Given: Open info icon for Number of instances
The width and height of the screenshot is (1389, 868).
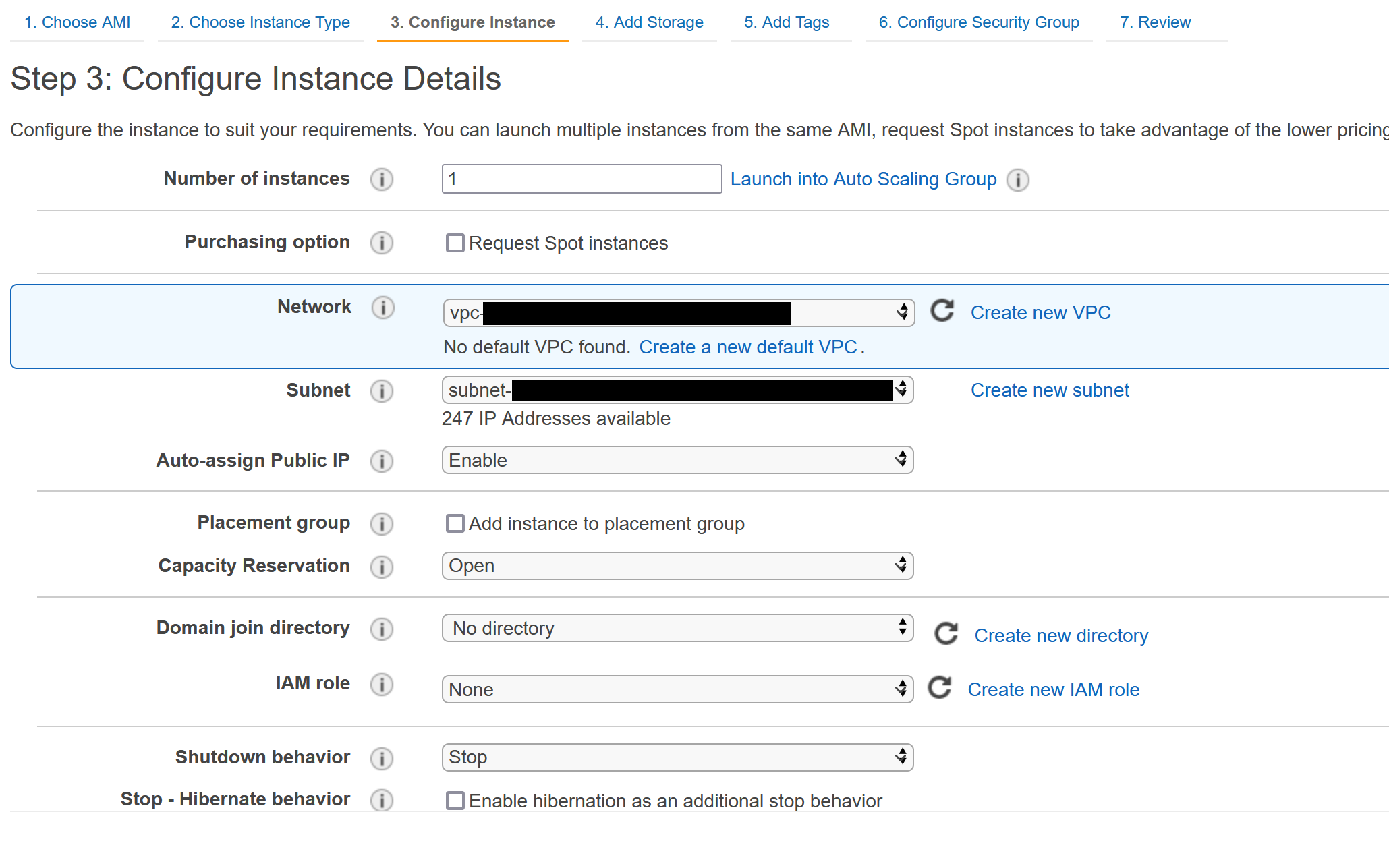Looking at the screenshot, I should [x=382, y=179].
